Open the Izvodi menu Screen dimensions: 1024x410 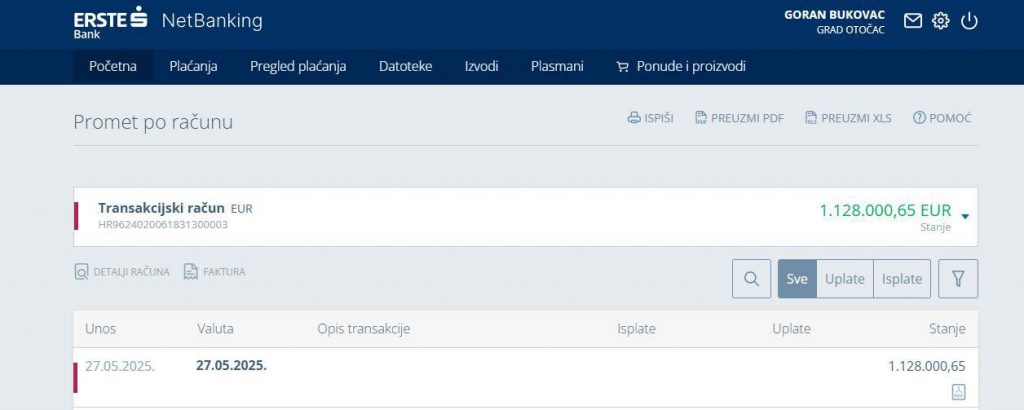[x=481, y=67]
